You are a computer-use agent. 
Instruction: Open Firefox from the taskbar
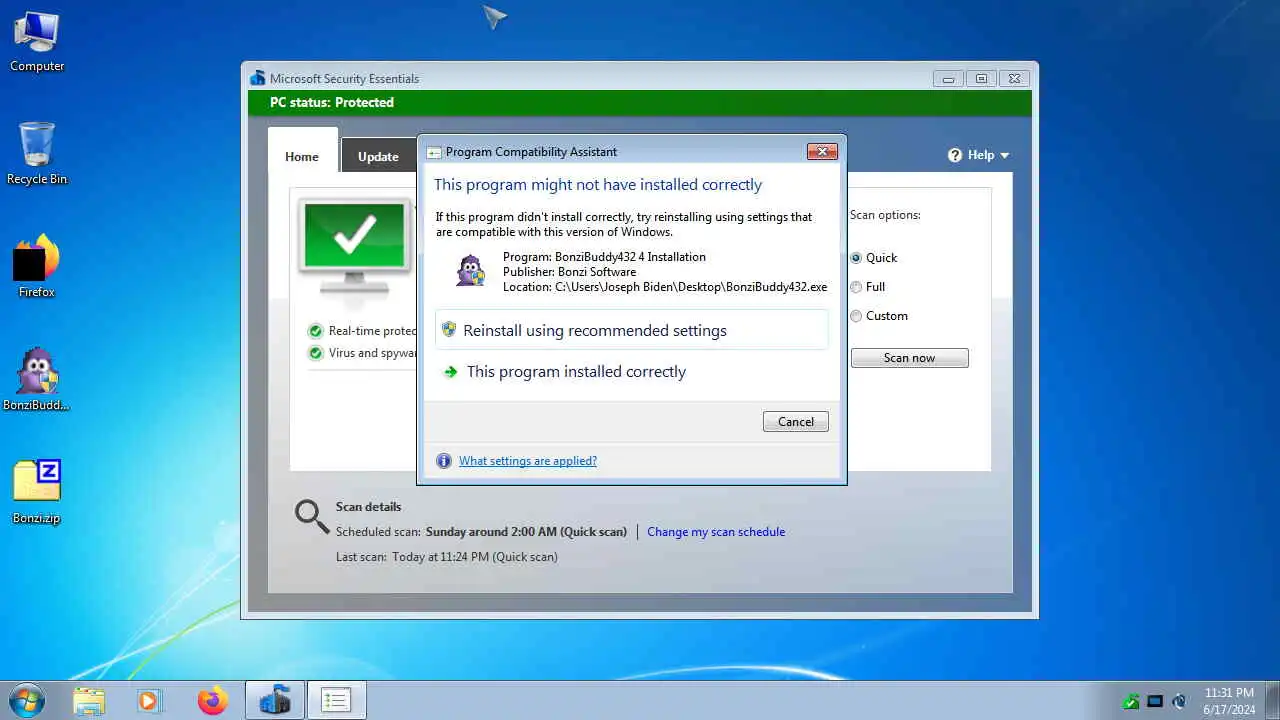tap(212, 701)
